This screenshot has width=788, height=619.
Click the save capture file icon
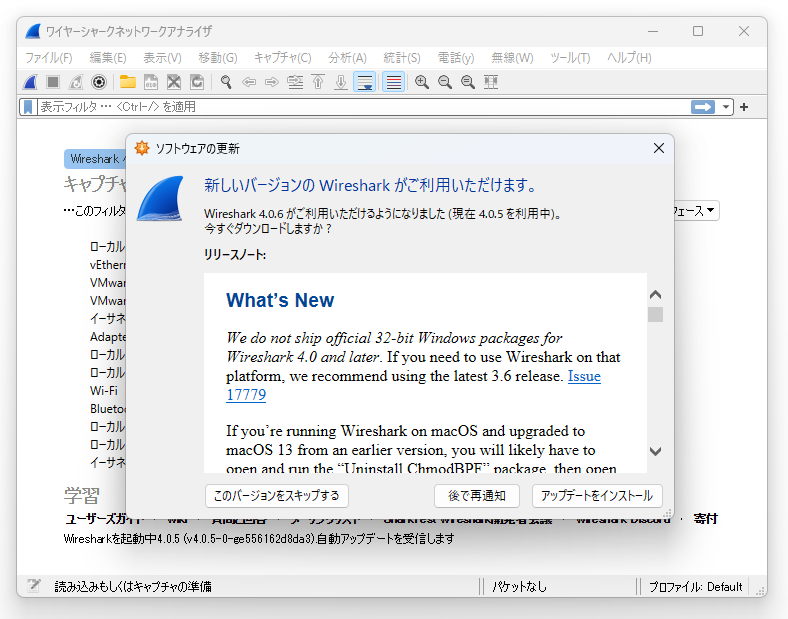click(x=151, y=82)
